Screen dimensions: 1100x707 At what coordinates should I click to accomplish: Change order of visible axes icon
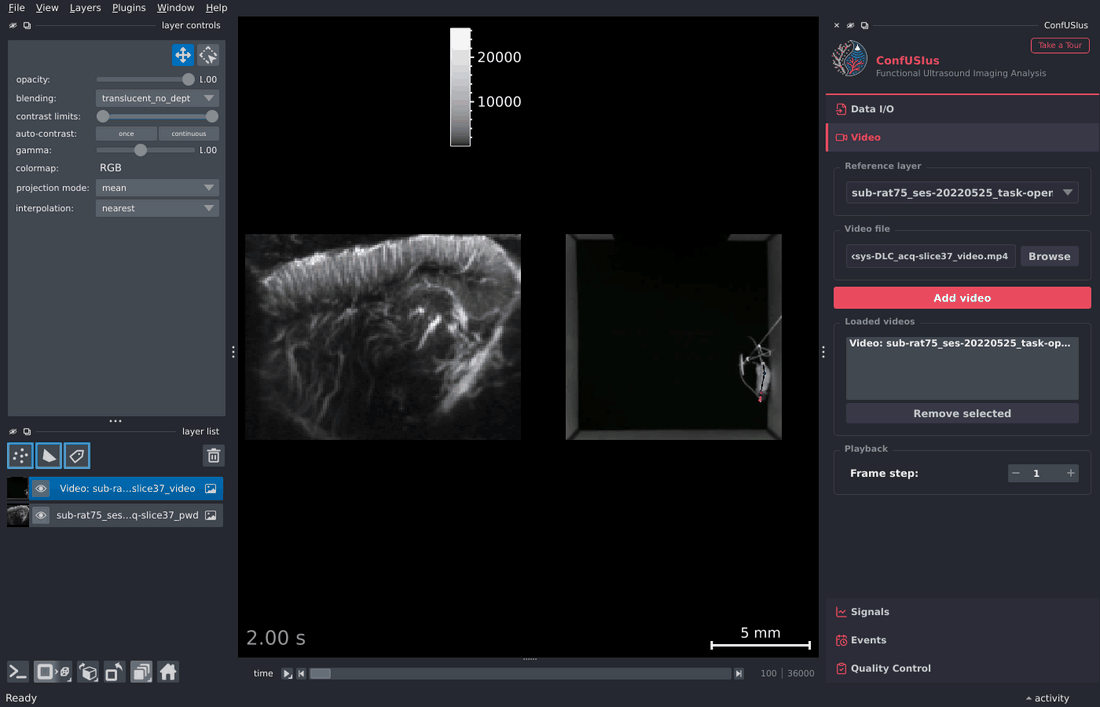point(88,672)
